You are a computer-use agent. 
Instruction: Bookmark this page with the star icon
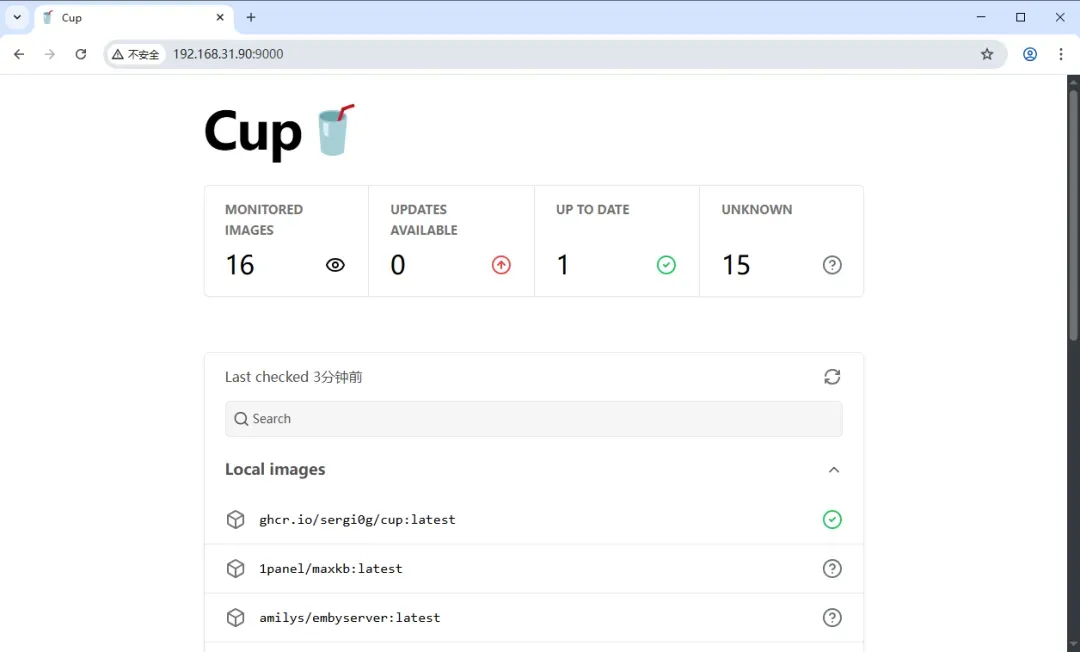coord(987,54)
